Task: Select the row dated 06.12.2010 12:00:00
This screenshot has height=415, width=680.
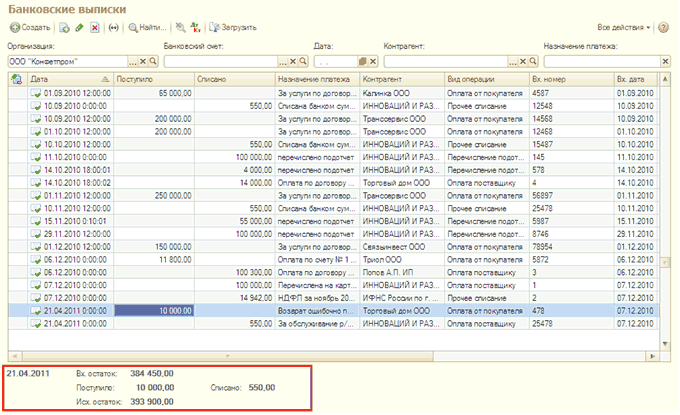Action: pyautogui.click(x=70, y=259)
